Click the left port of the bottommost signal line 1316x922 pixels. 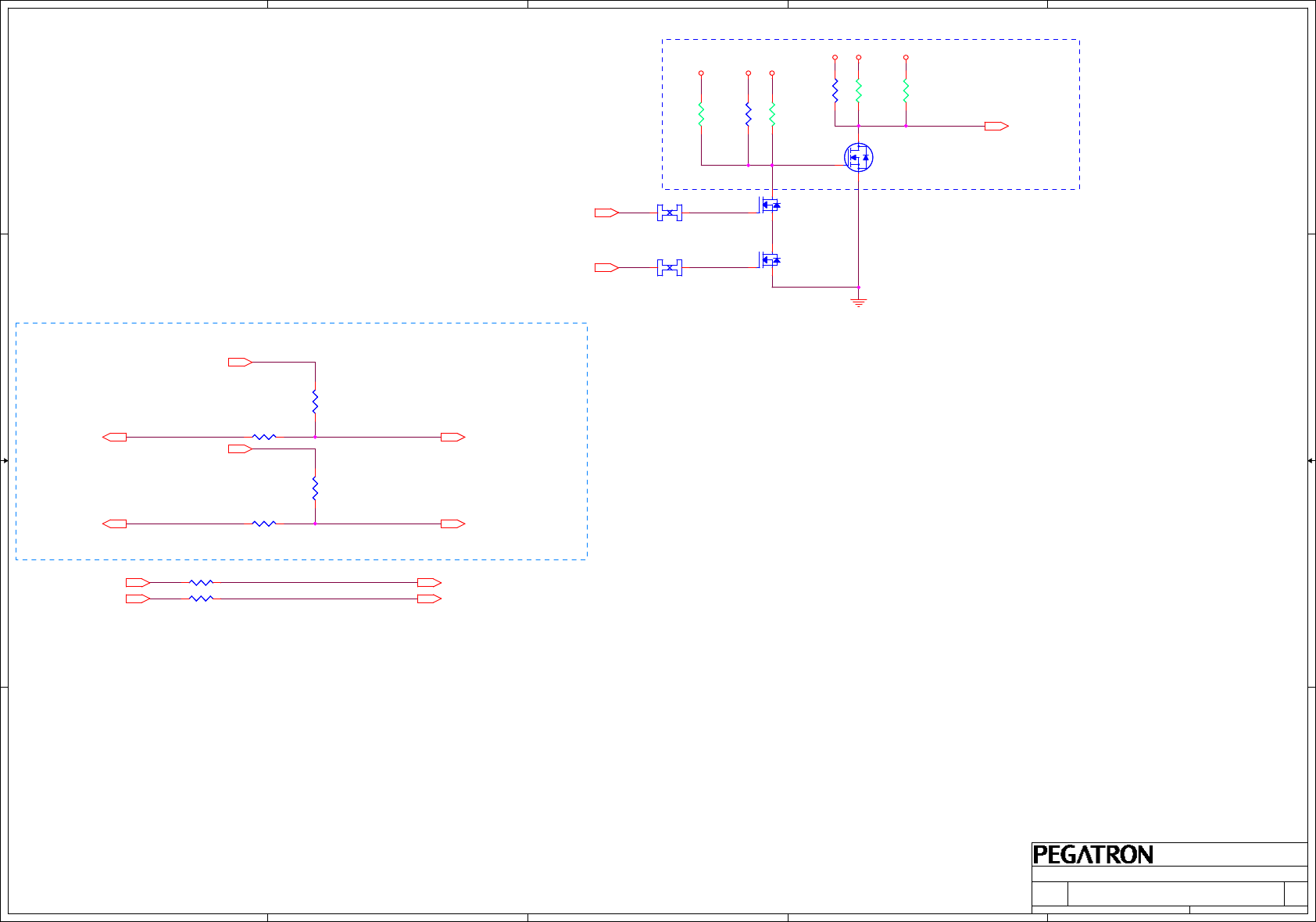[138, 599]
